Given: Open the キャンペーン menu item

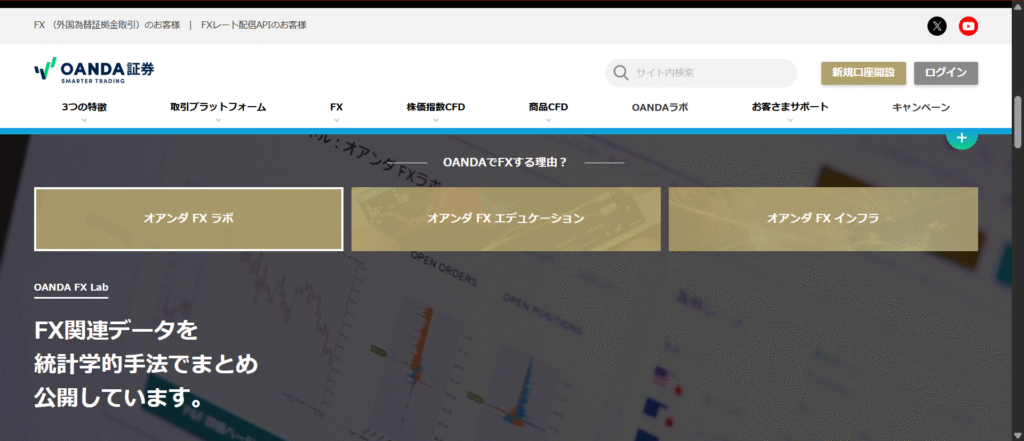Looking at the screenshot, I should pyautogui.click(x=921, y=107).
